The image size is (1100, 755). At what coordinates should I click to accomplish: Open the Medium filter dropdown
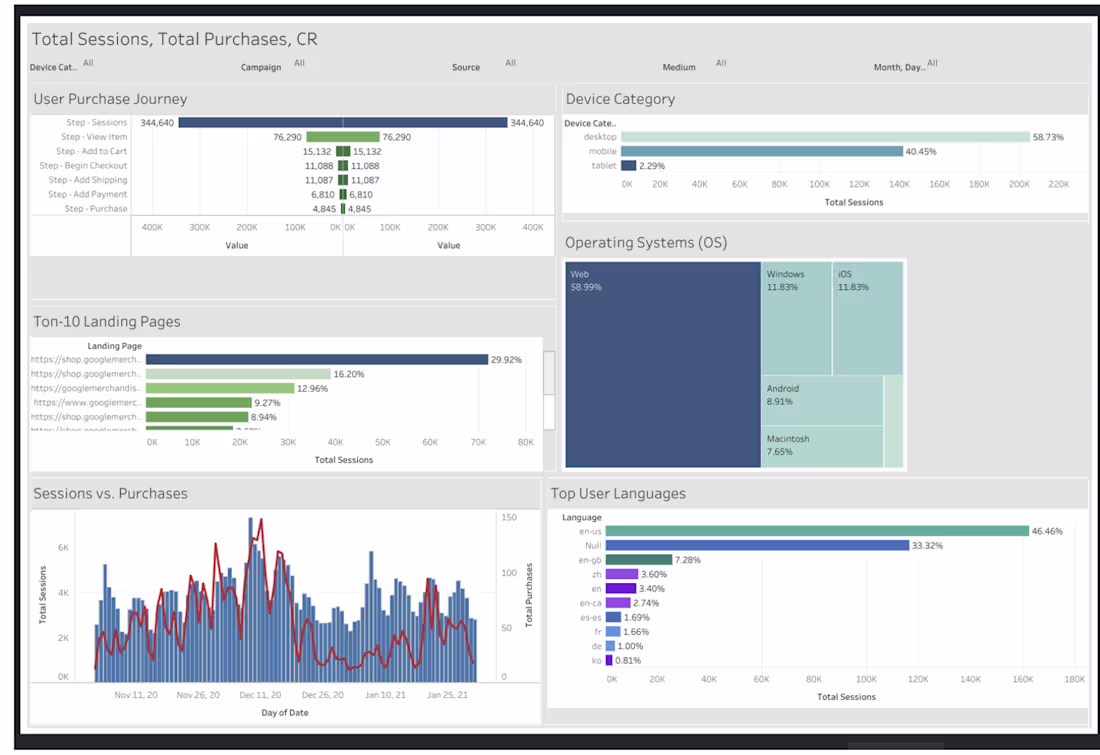click(720, 64)
